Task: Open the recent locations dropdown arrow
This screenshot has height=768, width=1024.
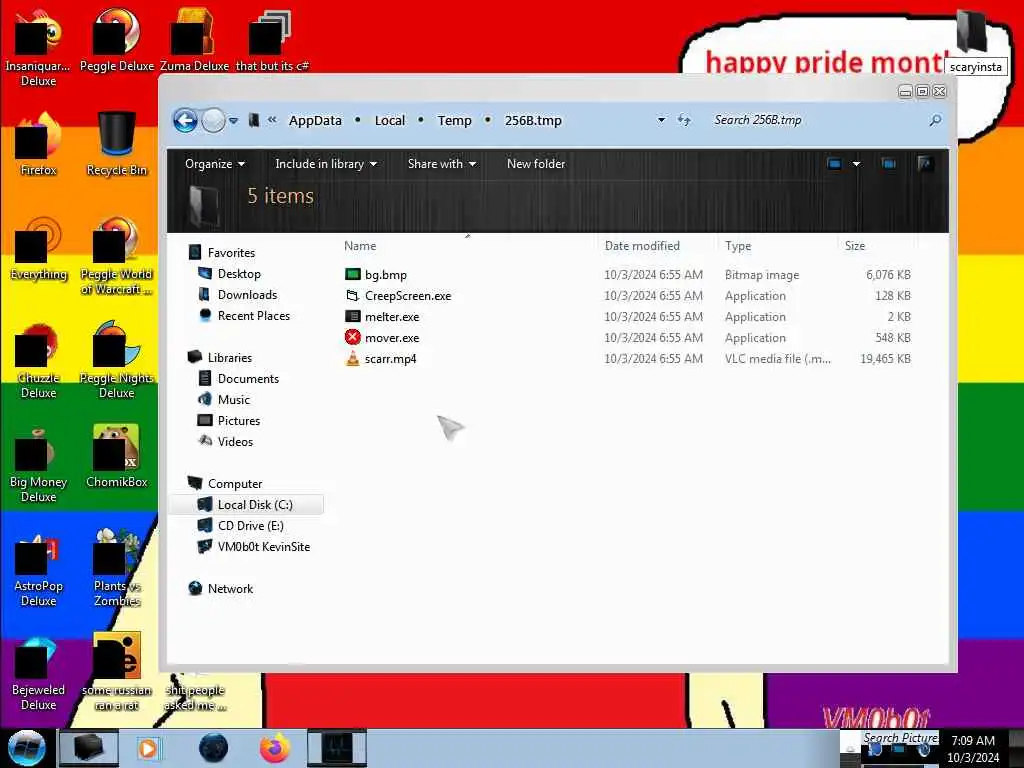Action: 233,121
